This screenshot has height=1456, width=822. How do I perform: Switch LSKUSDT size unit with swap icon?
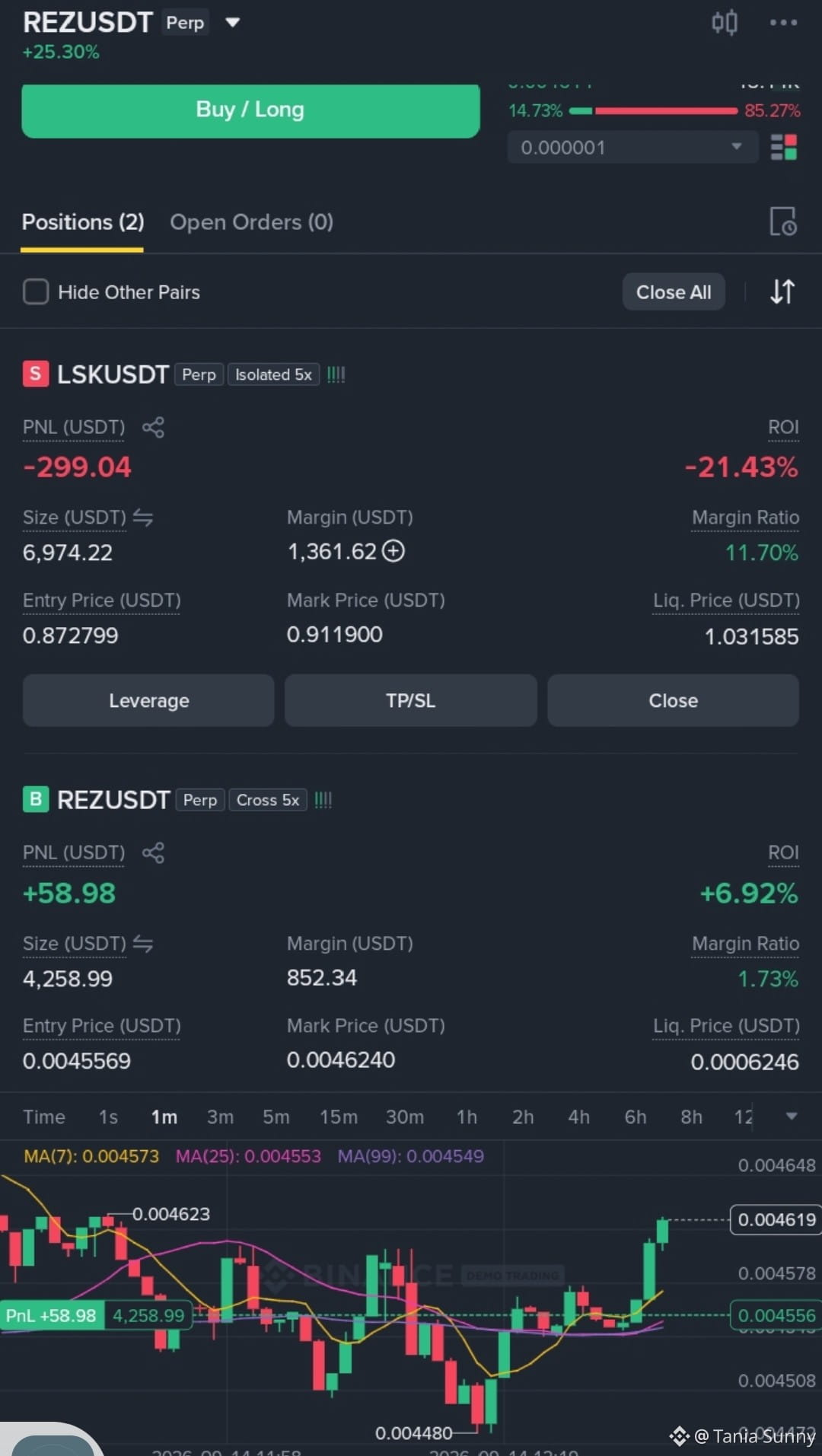[x=143, y=518]
